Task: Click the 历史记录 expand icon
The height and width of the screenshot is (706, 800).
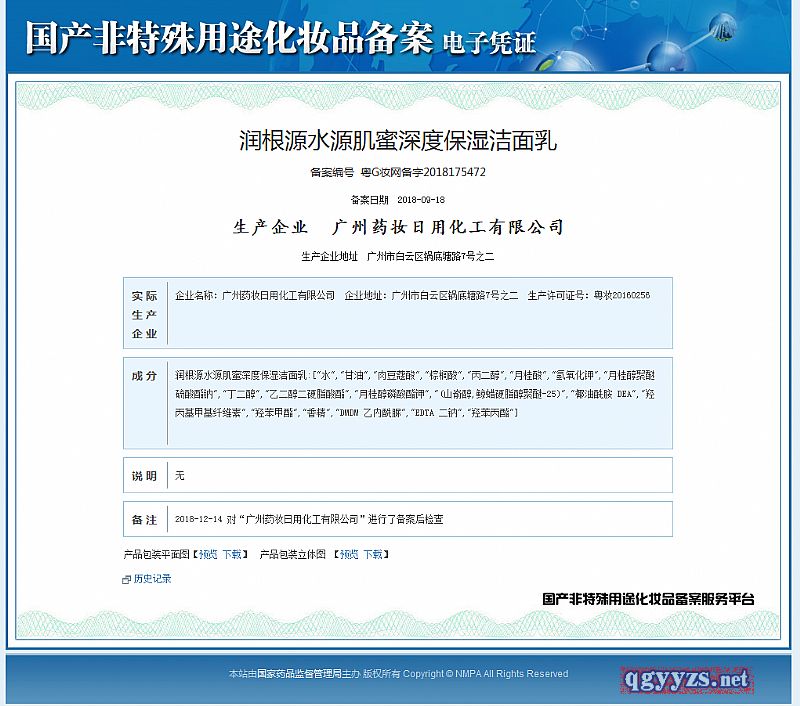Action: click(126, 579)
